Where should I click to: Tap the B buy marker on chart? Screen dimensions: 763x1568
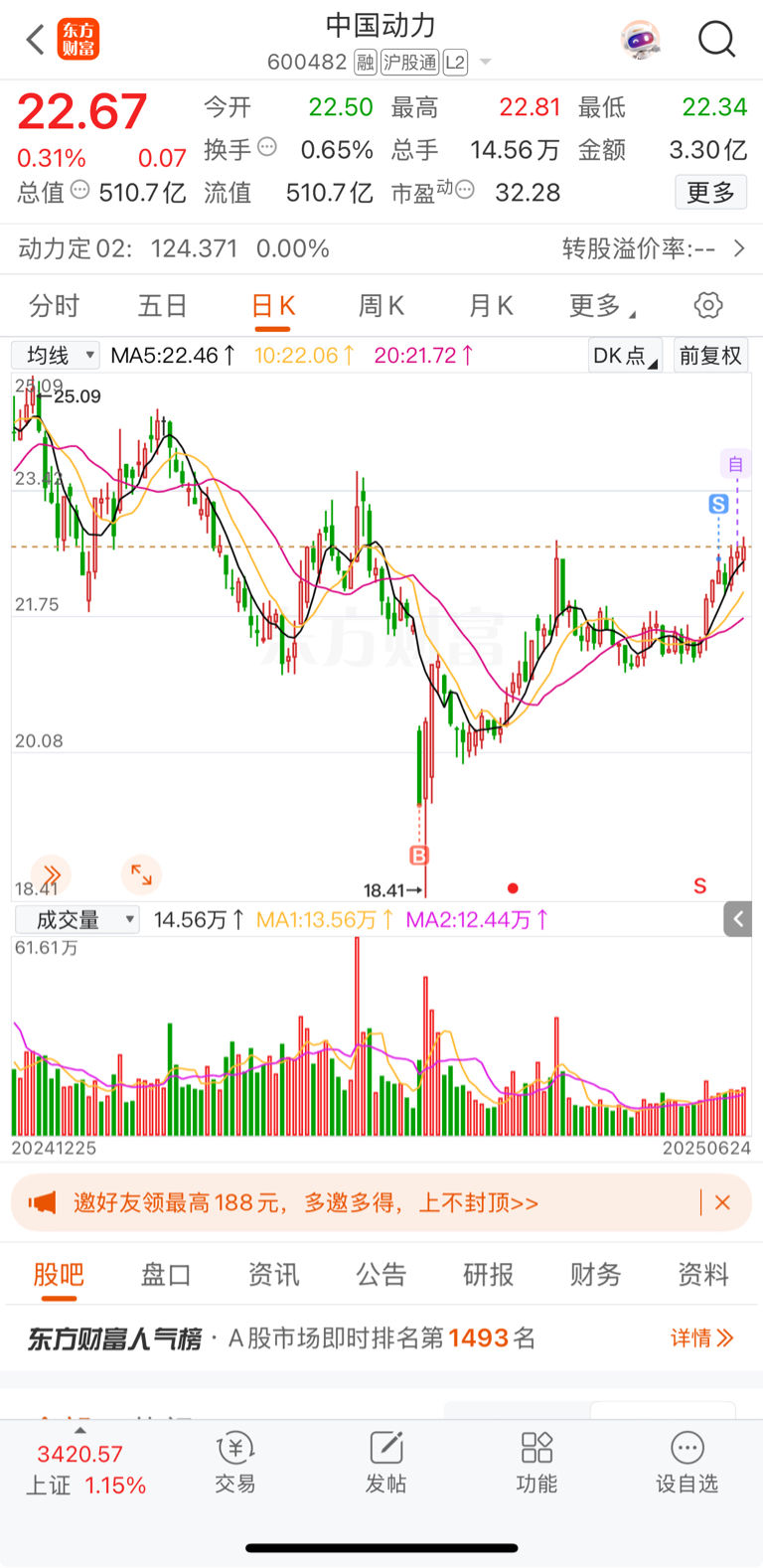(419, 855)
